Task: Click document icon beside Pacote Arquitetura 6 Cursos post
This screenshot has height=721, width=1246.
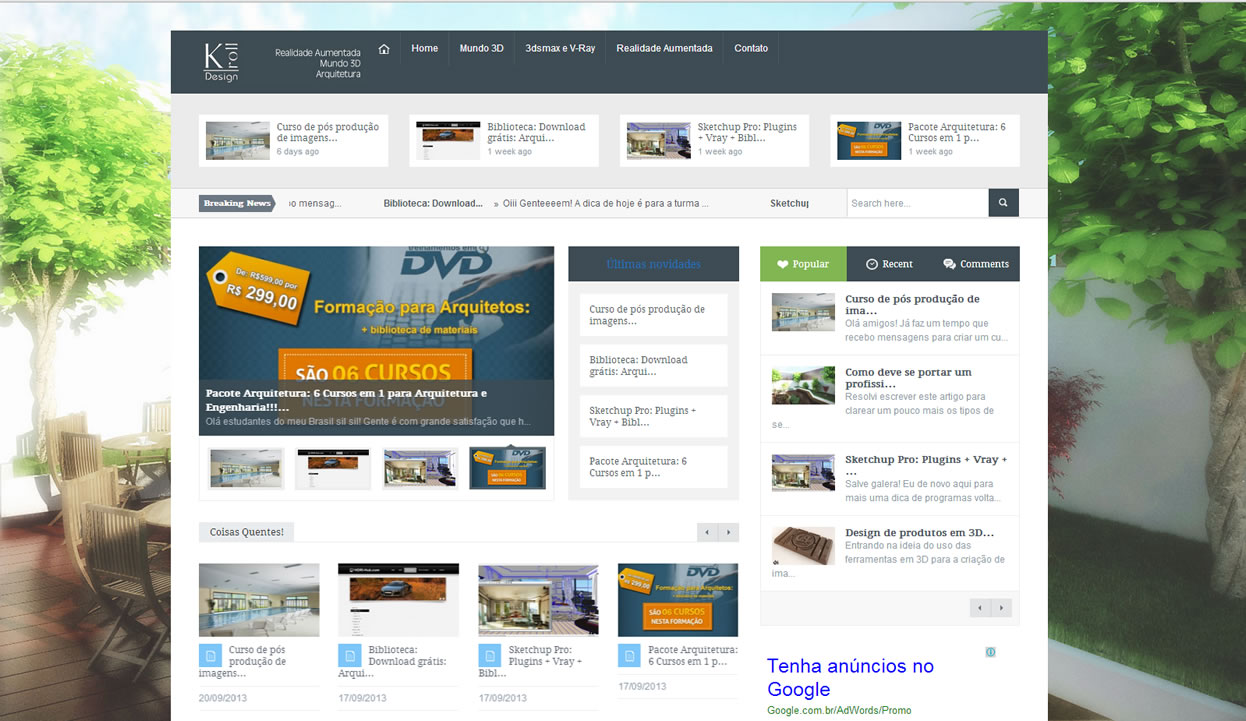Action: coord(629,656)
